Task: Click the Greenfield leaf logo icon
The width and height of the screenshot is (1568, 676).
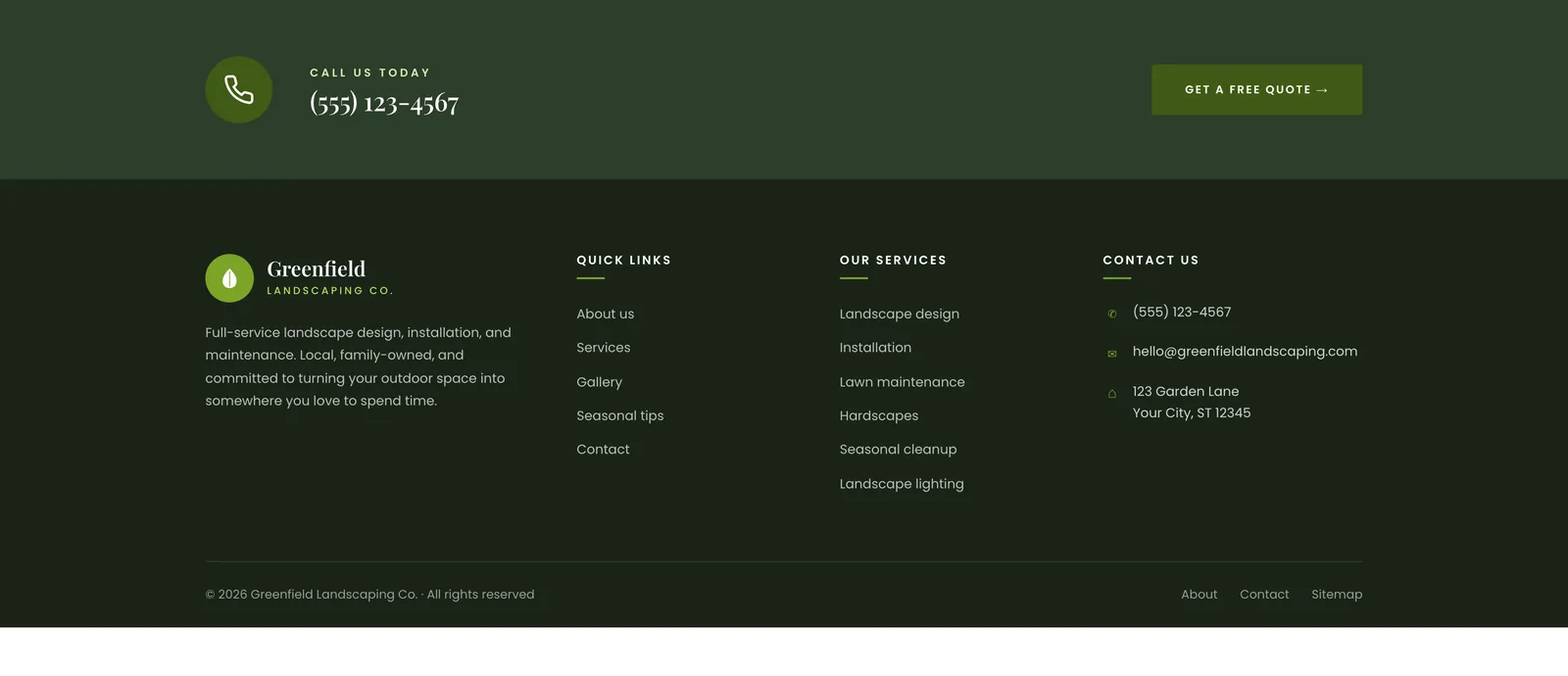Action: (229, 278)
